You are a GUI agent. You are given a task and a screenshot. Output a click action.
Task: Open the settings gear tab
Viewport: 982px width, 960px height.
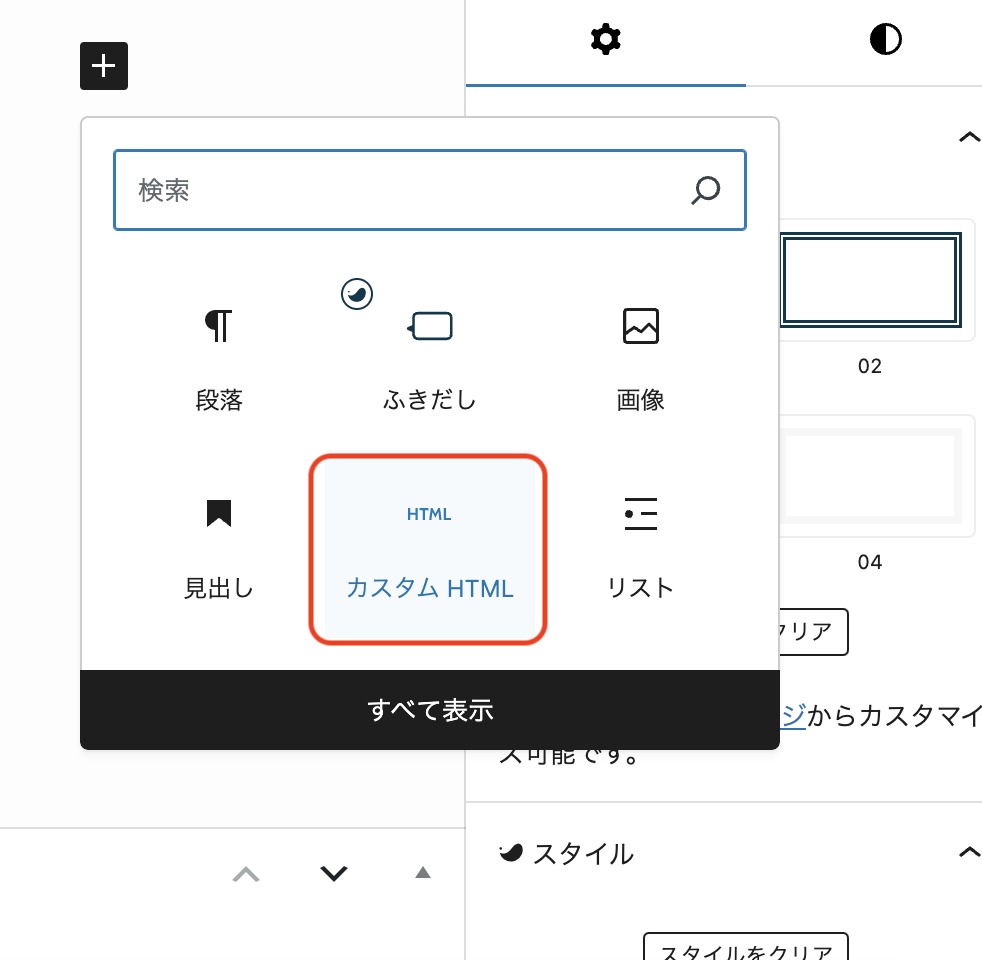[606, 39]
